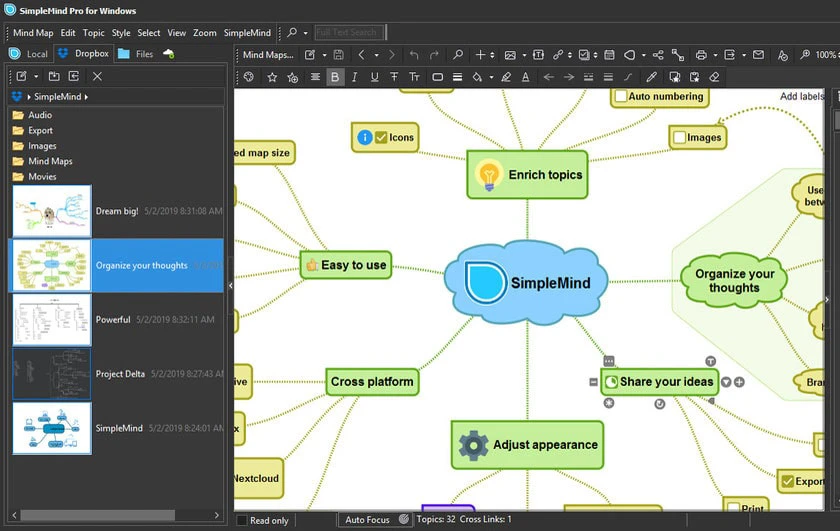Click the envelope mail icon
This screenshot has height=531, width=840.
tap(758, 55)
